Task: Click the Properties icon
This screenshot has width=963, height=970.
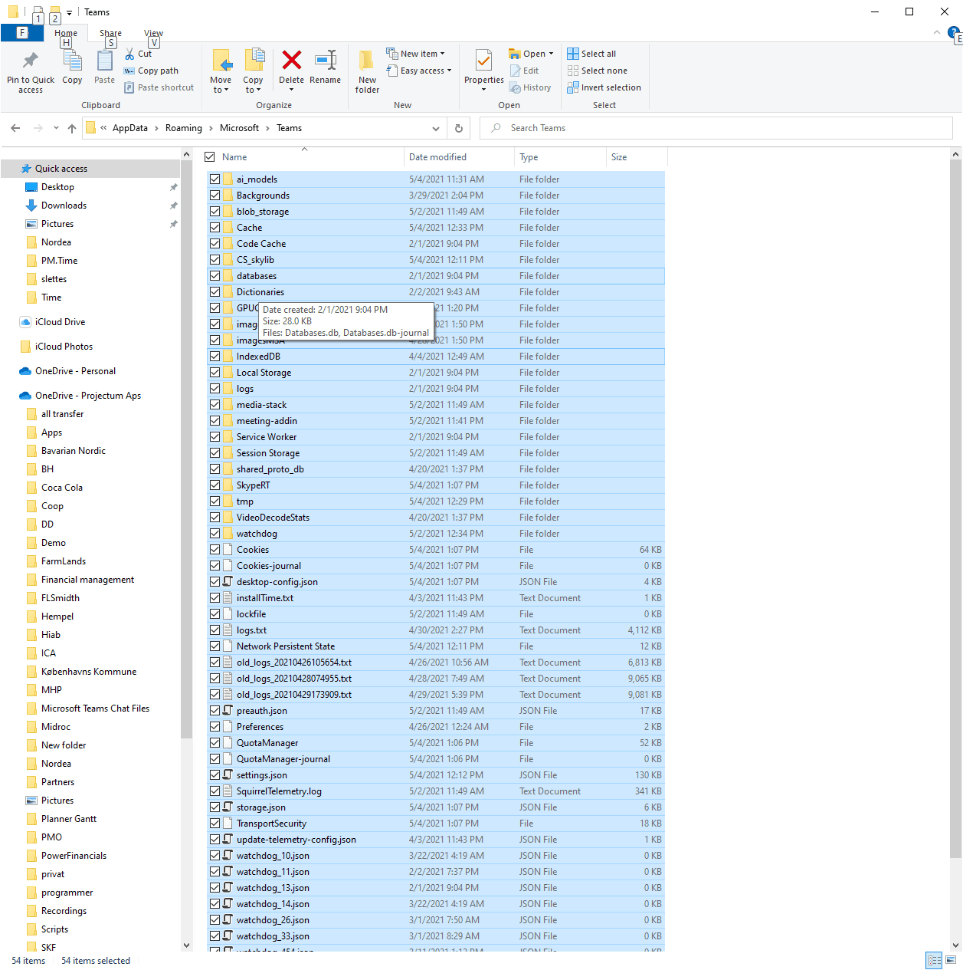Action: tap(484, 61)
